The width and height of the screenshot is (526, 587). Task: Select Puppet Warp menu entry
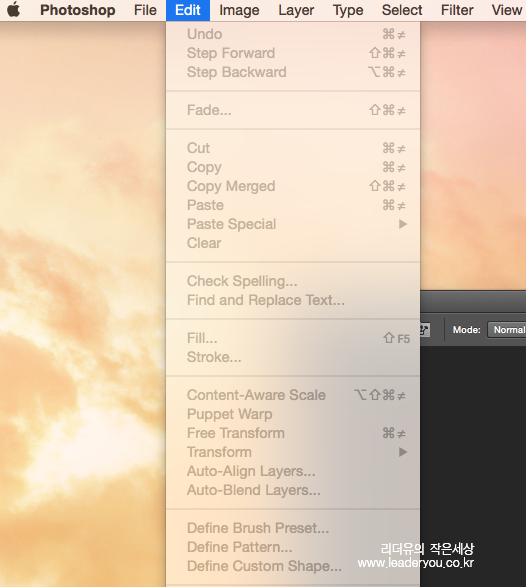pos(293,414)
